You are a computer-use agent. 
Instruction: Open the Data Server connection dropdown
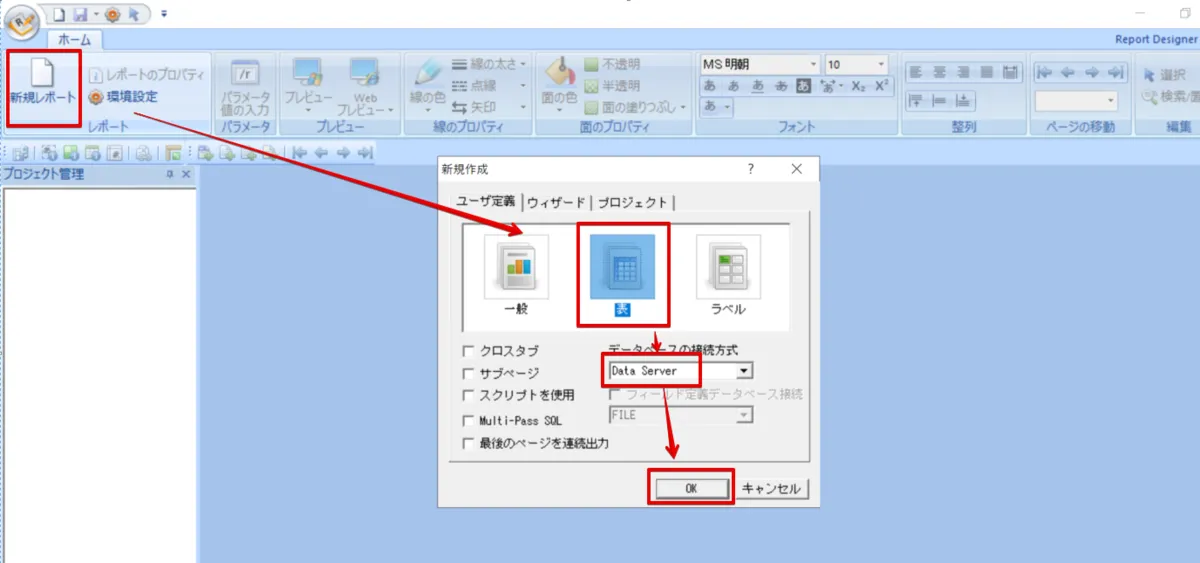click(743, 371)
